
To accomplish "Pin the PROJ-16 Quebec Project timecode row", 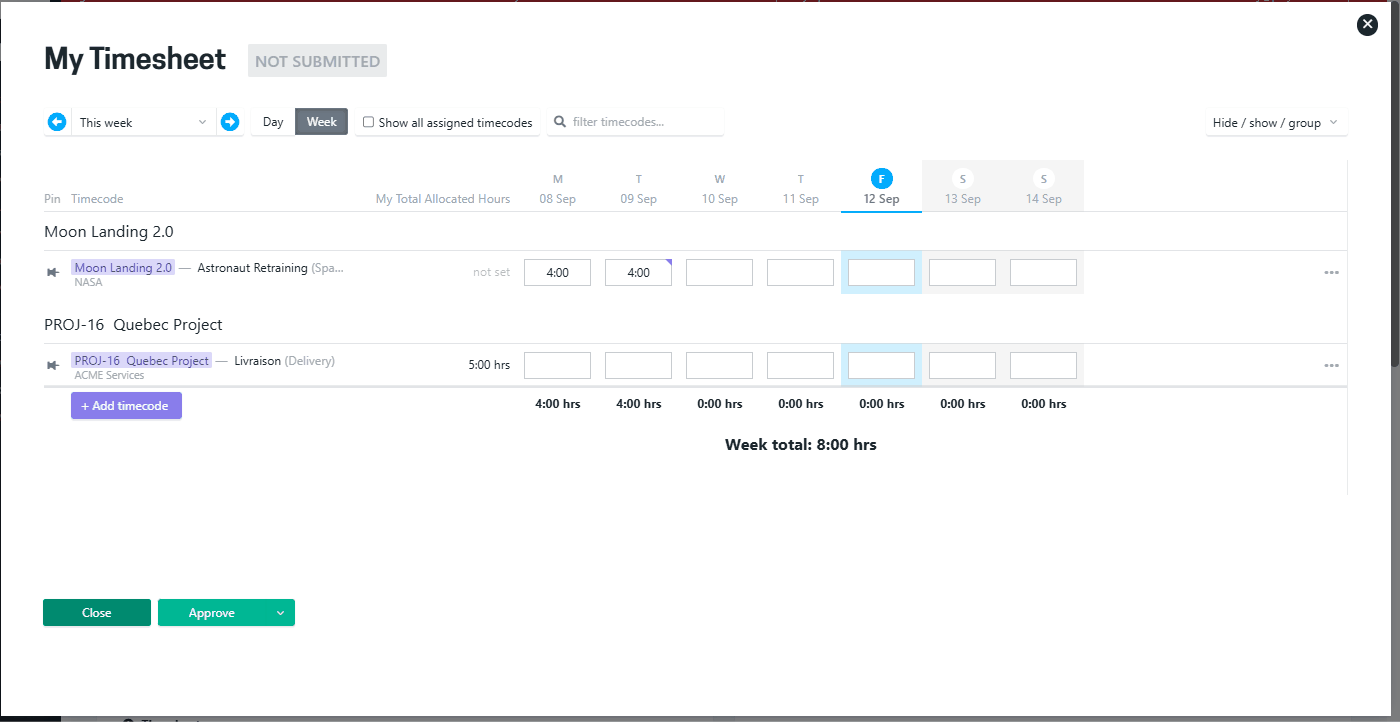I will point(52,365).
